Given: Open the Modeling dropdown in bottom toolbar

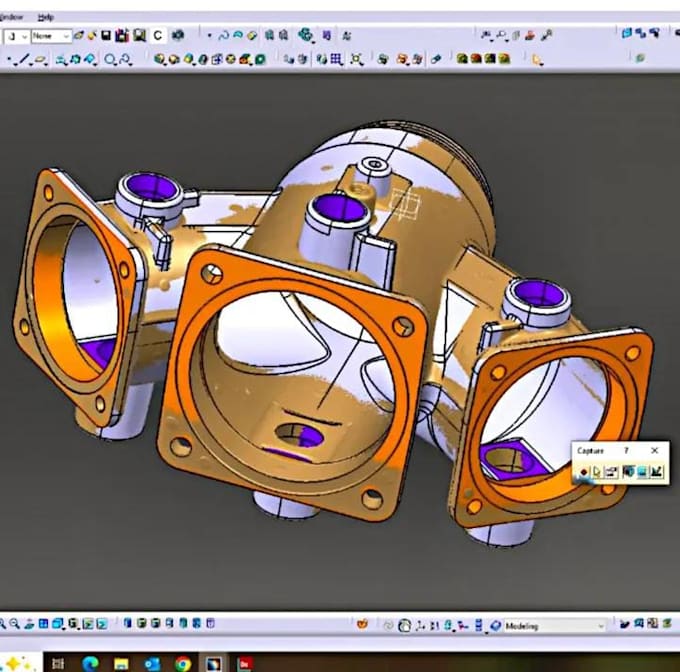Looking at the screenshot, I should click(x=555, y=626).
